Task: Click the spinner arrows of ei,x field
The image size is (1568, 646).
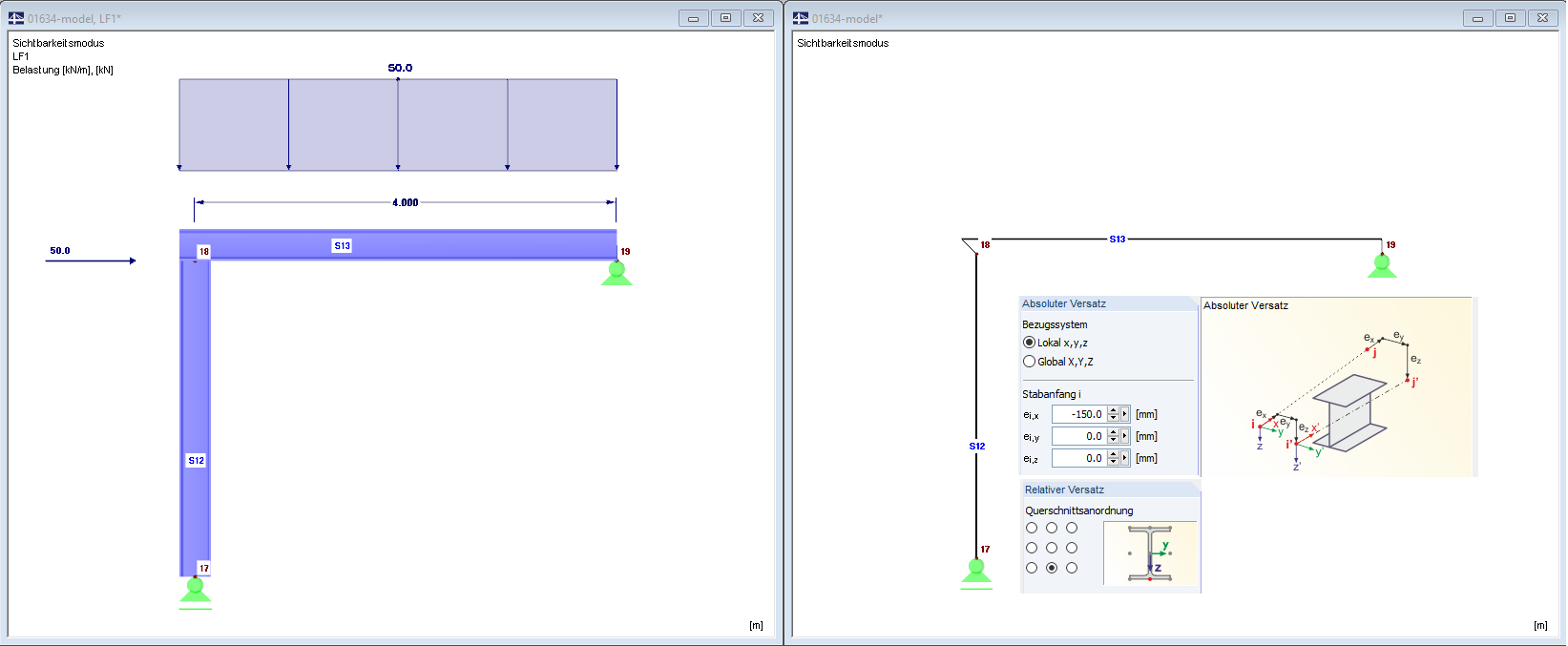Action: pyautogui.click(x=1113, y=414)
